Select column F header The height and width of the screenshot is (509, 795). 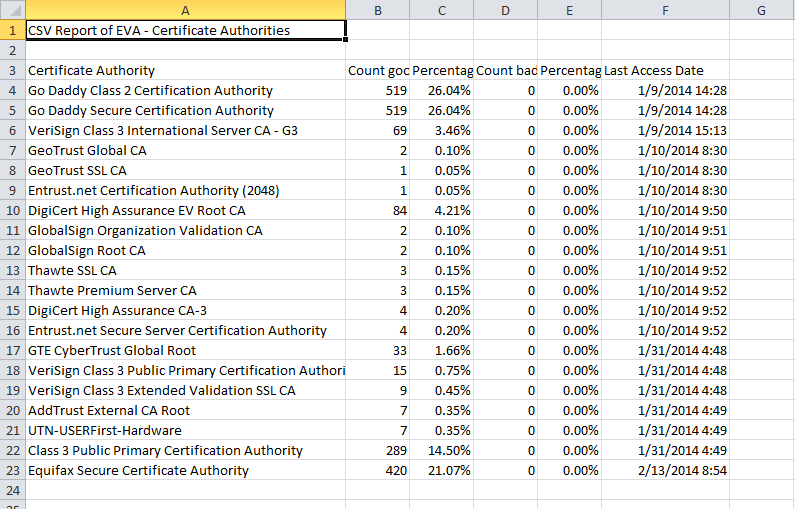[665, 10]
